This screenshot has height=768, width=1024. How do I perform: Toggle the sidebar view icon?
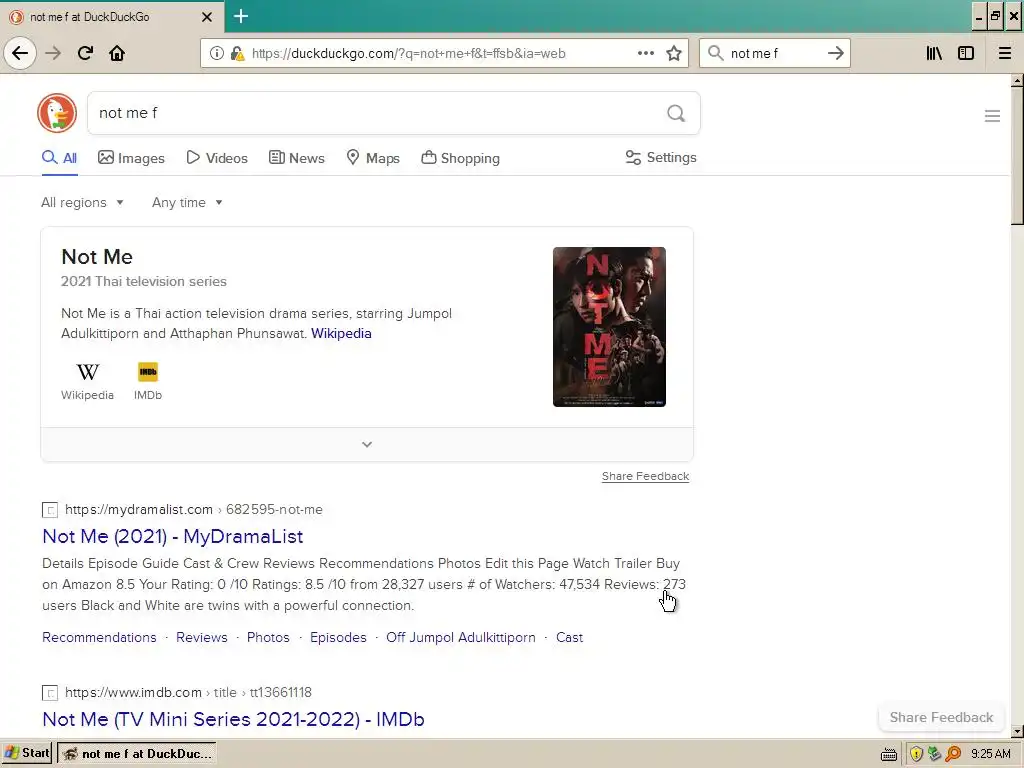[x=966, y=54]
